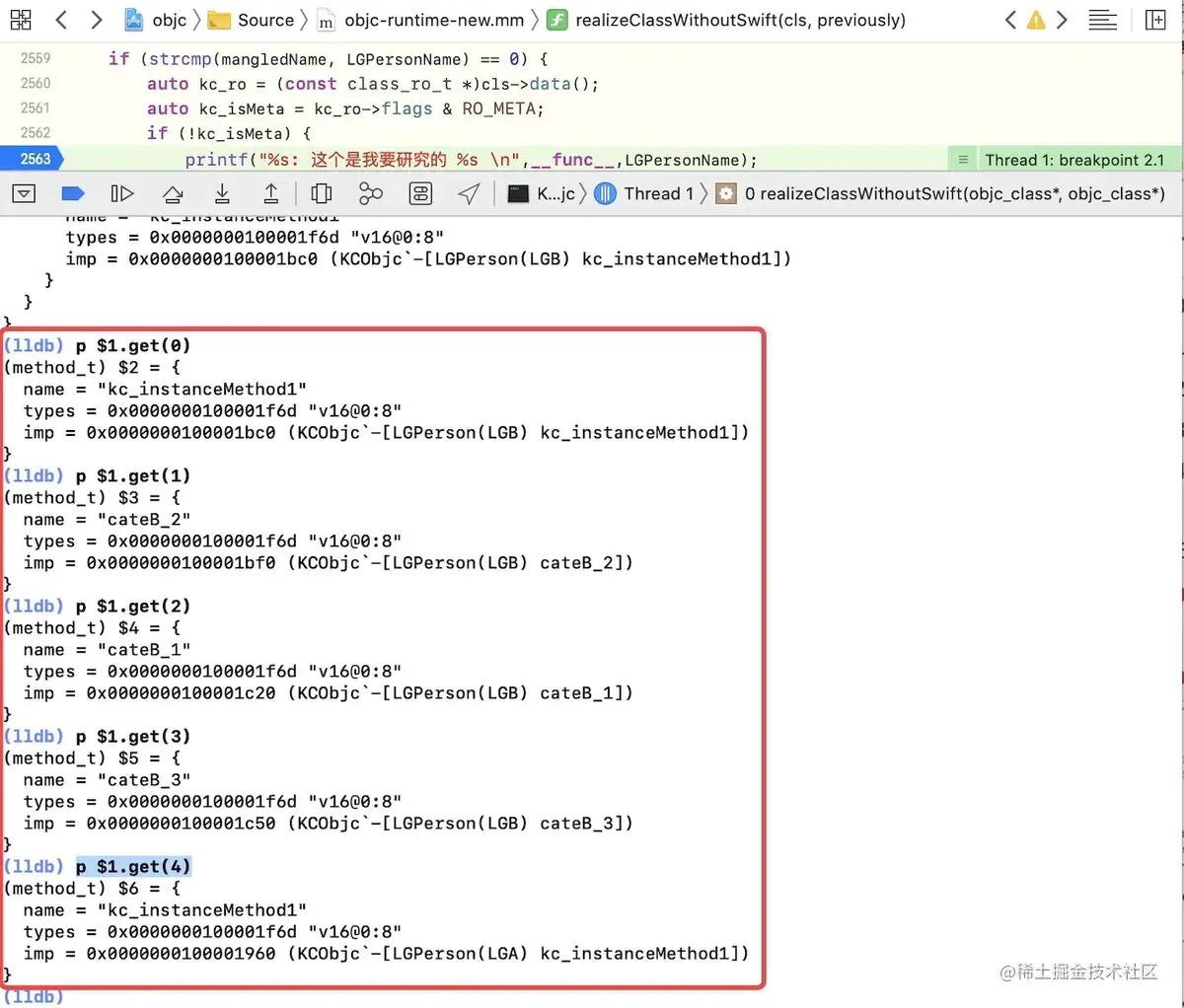Select Thread 1 in debug bar
1184x1008 pixels.
[x=644, y=194]
